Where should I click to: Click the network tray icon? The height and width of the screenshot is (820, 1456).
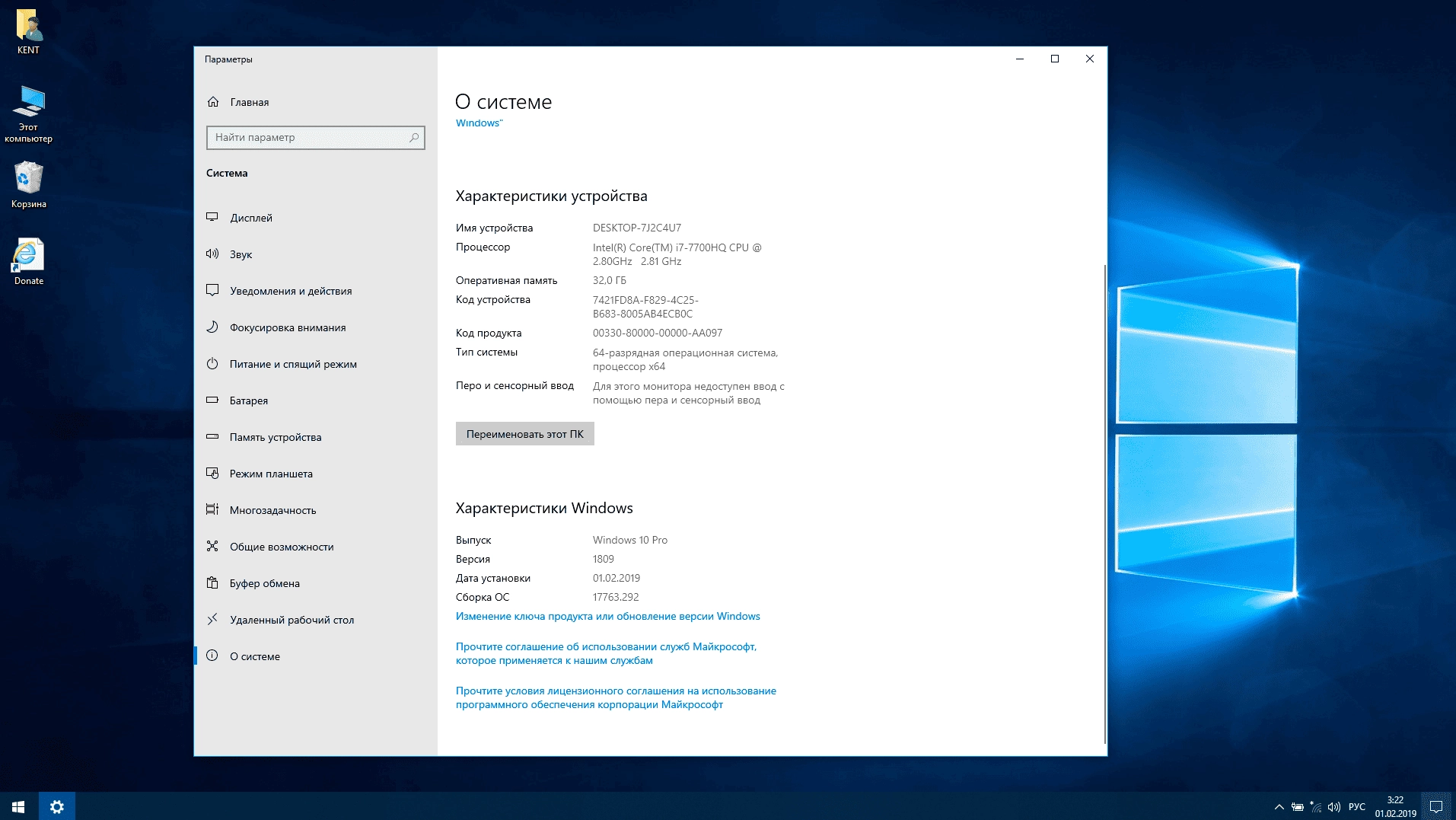click(x=1316, y=807)
